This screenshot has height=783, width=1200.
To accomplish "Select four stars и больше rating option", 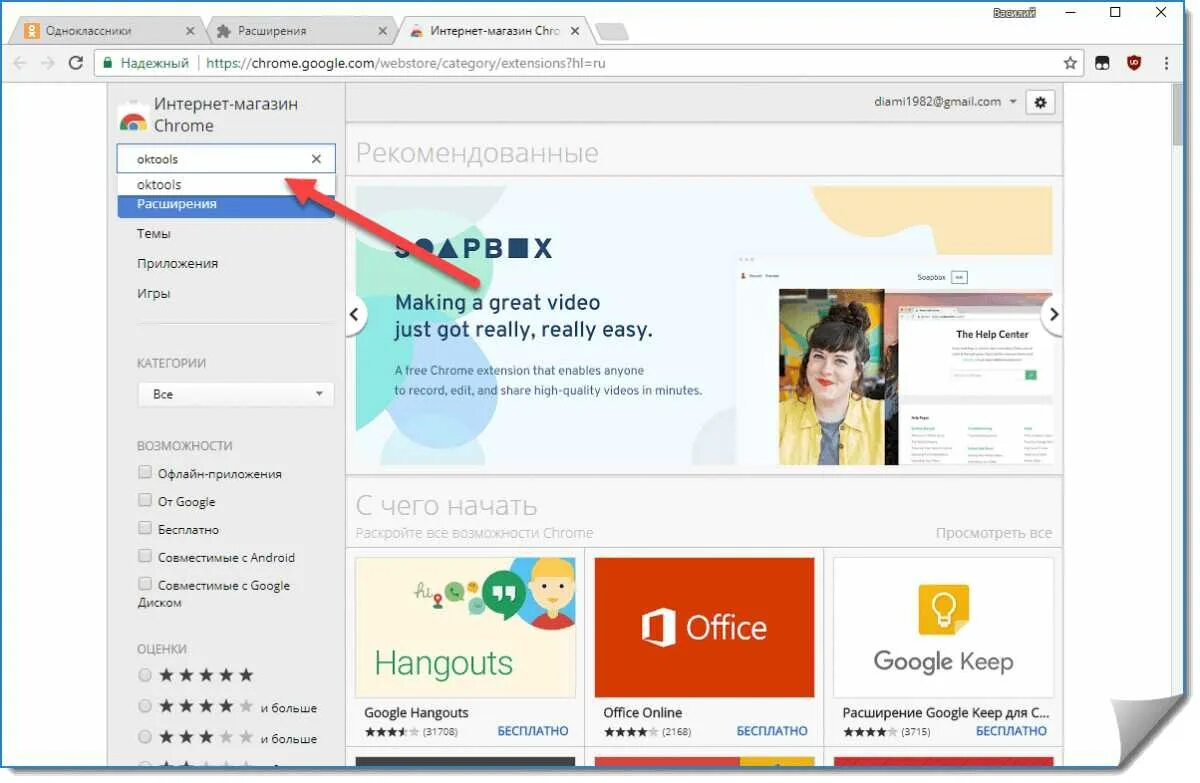I will point(145,707).
